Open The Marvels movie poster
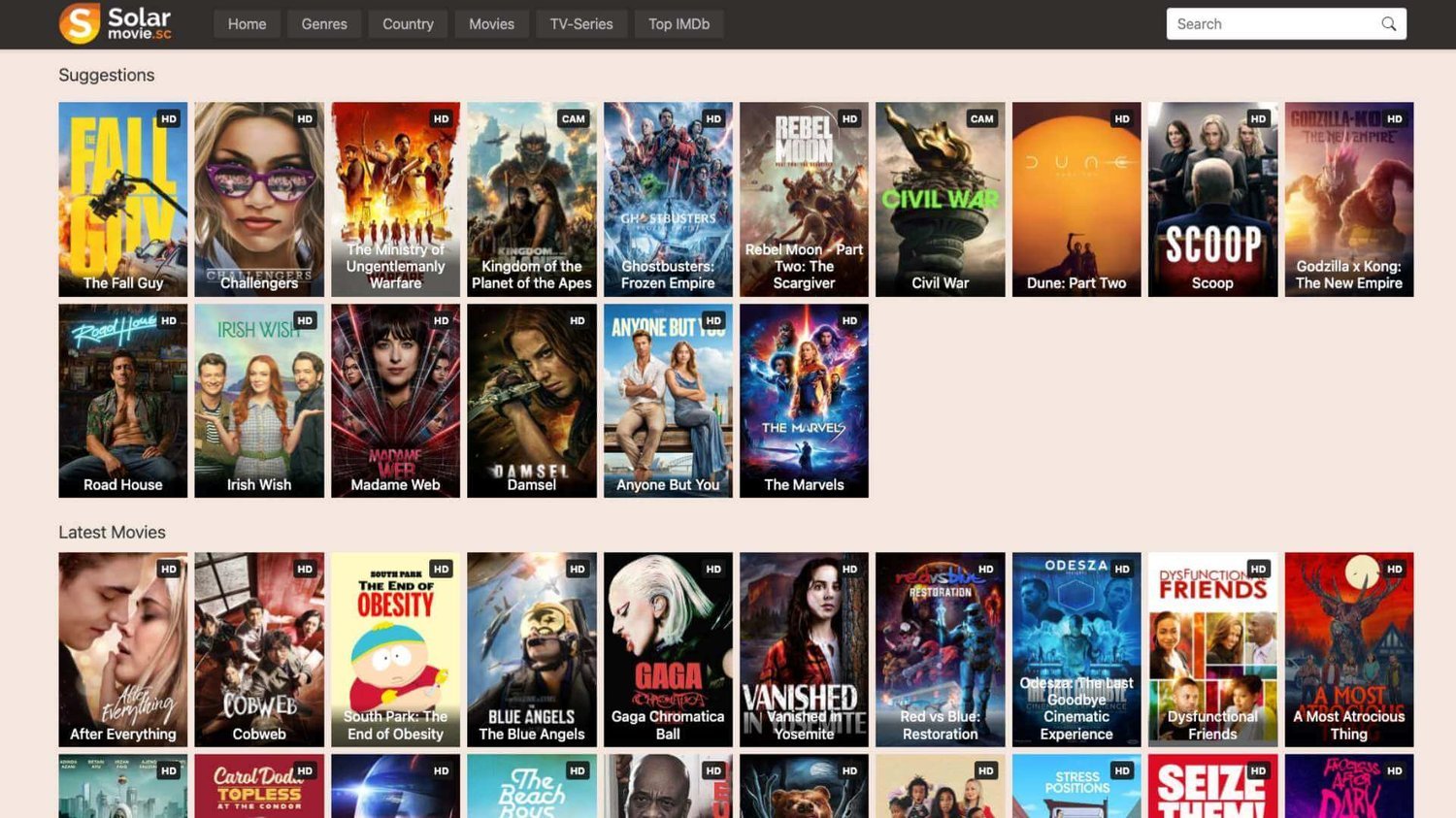This screenshot has width=1456, height=818. (x=804, y=401)
